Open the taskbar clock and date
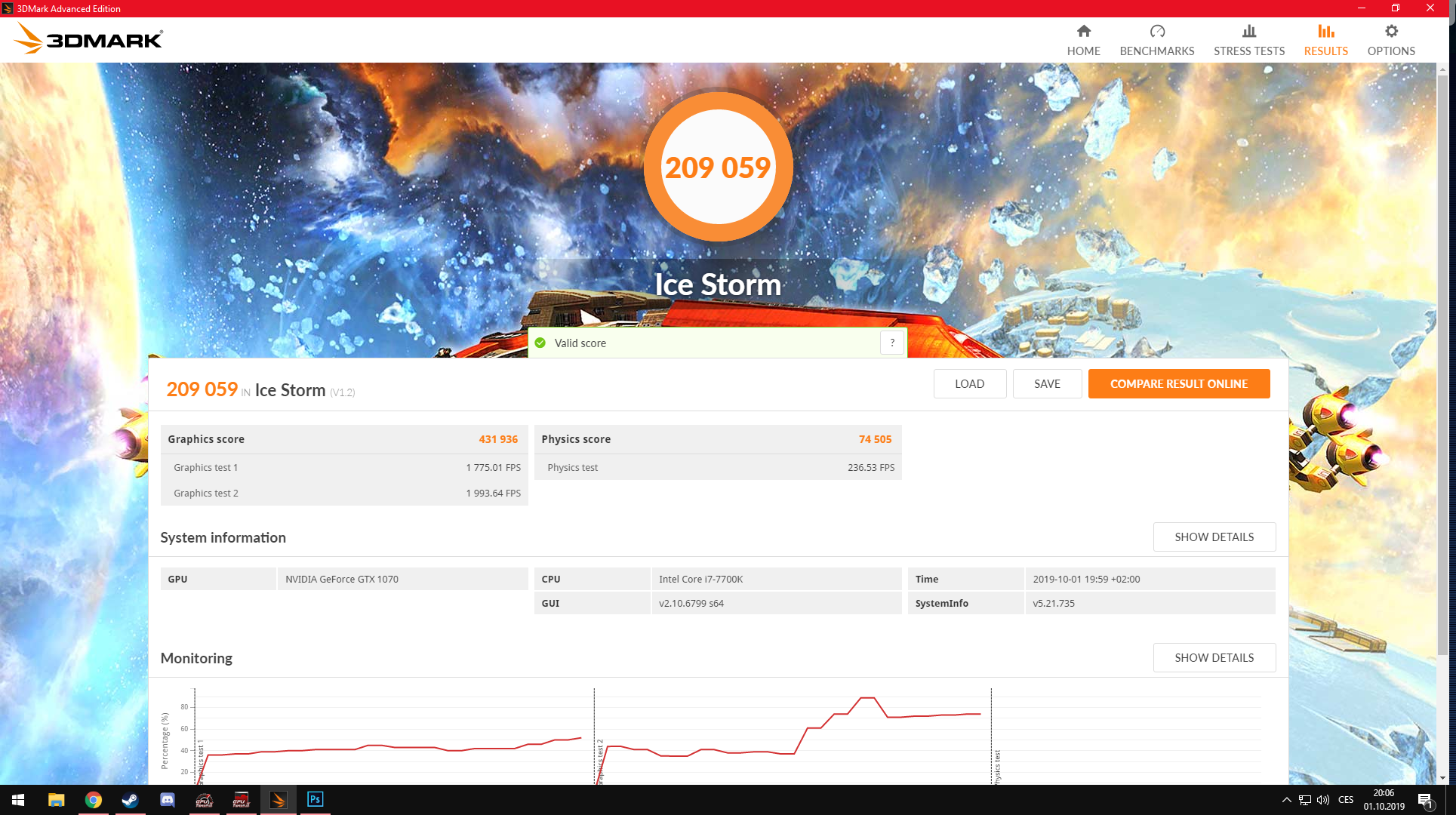 point(1384,800)
